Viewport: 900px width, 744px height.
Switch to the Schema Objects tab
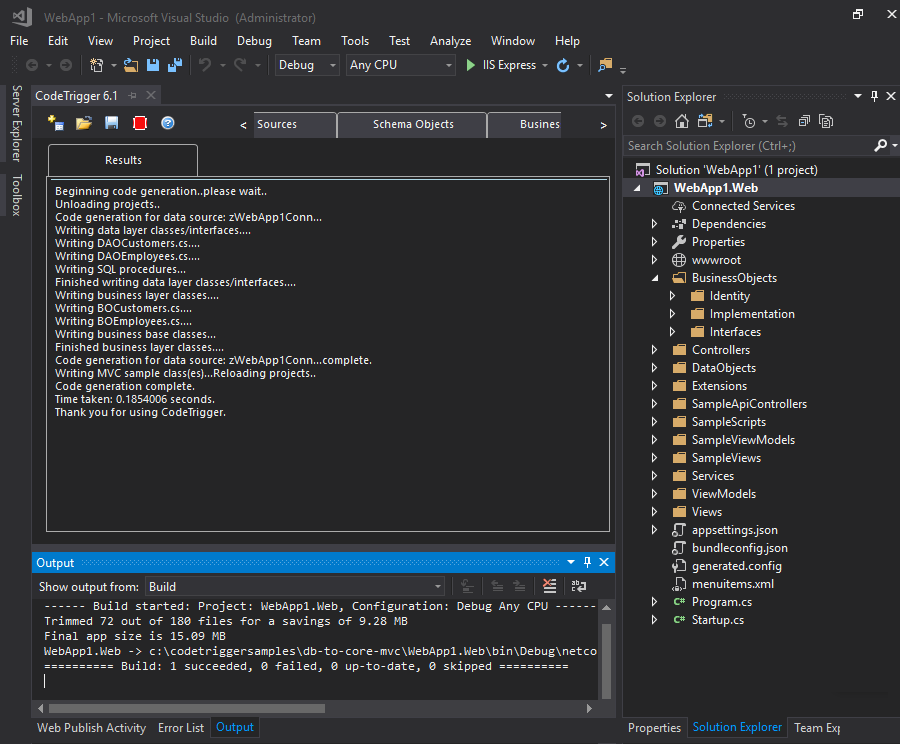coord(412,125)
